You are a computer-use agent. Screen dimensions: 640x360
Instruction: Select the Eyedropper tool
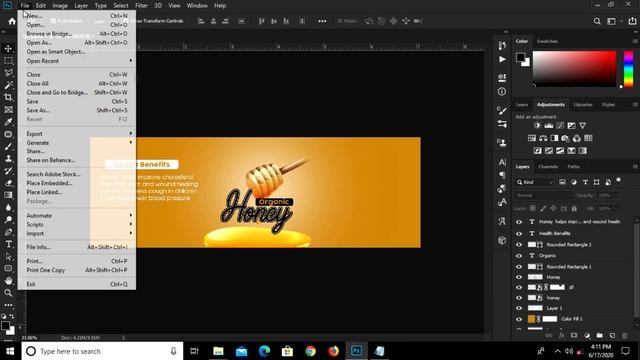[x=8, y=122]
